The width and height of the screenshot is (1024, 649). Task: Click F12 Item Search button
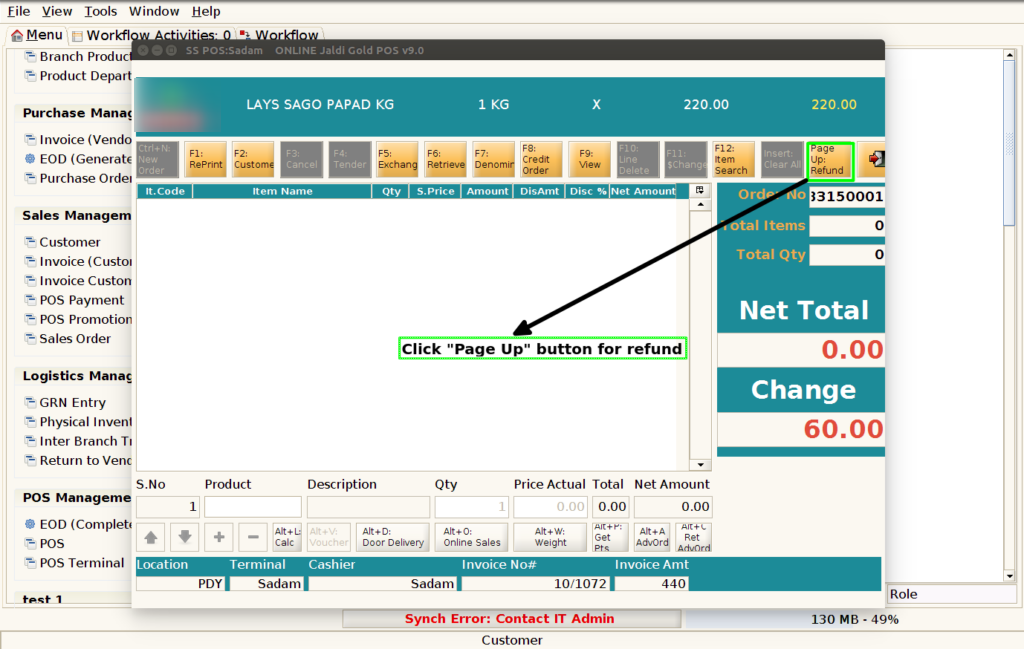point(733,159)
